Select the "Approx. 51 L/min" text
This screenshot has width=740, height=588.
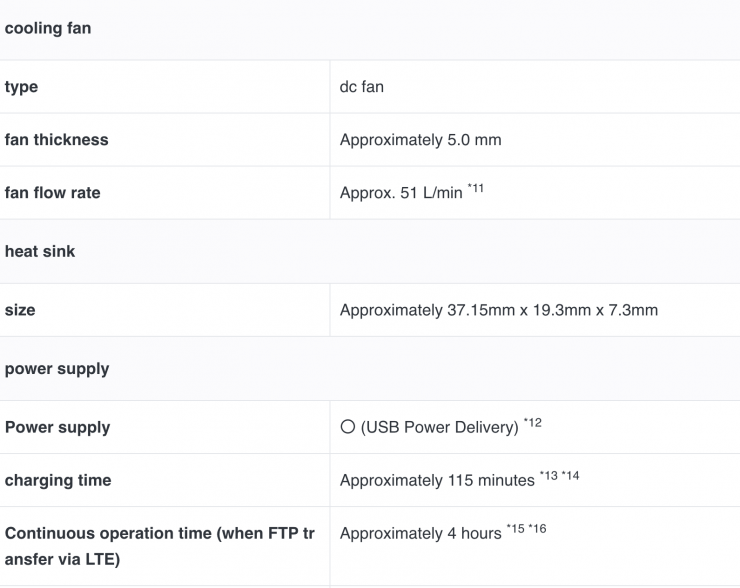[401, 193]
